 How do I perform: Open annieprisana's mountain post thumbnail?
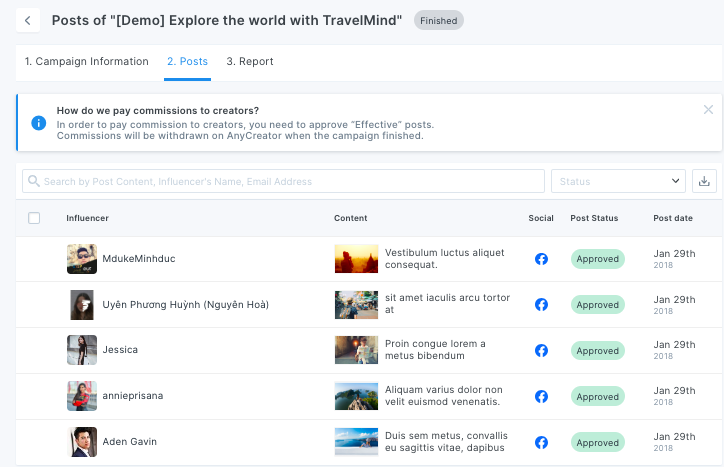click(356, 396)
